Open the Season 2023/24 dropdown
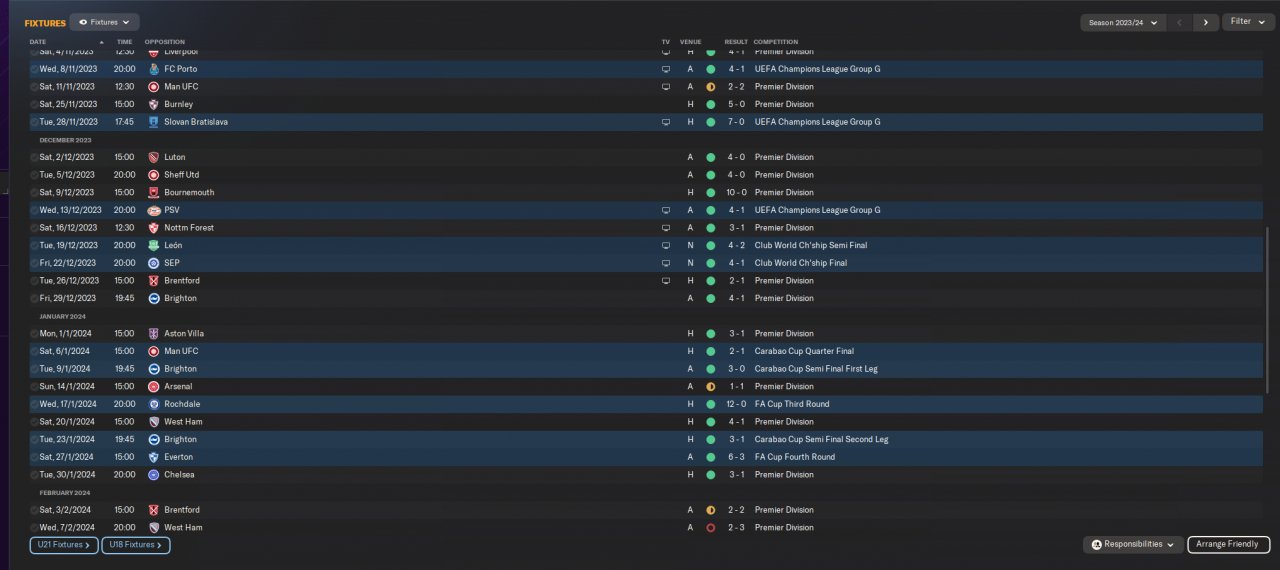 tap(1123, 22)
